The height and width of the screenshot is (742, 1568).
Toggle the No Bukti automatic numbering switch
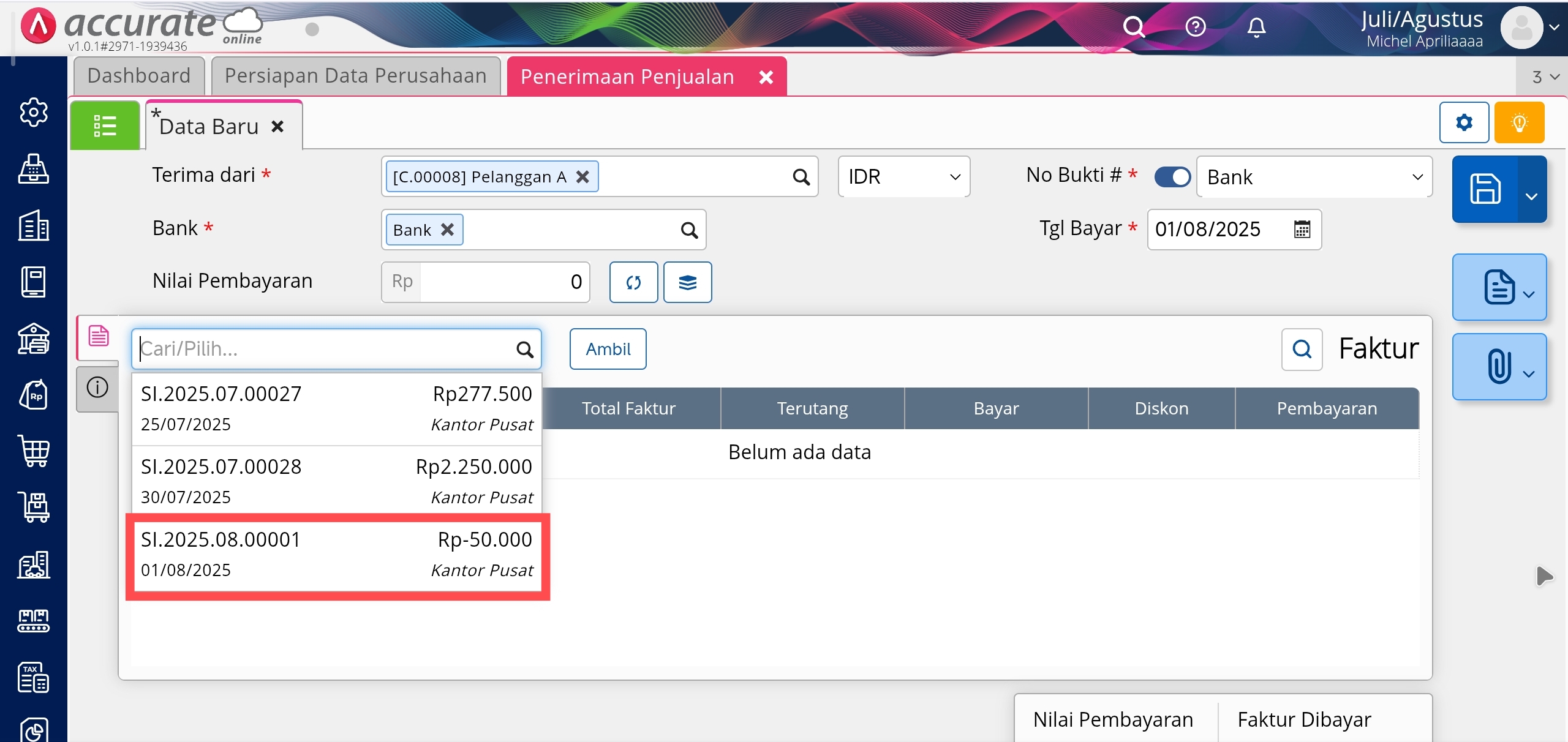pos(1172,177)
